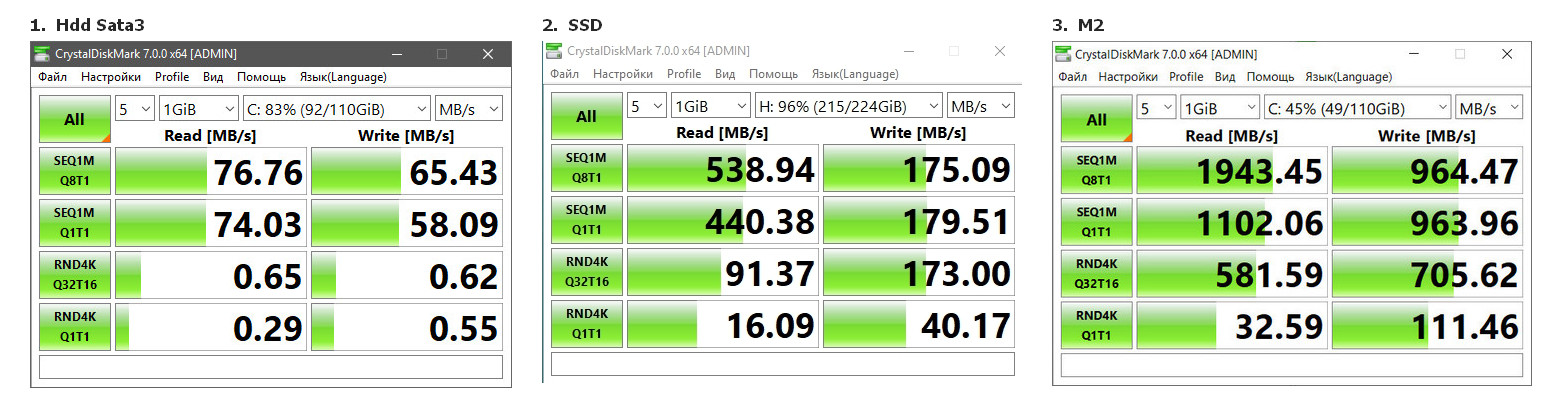Open Настройки menu in M2 window
Image resolution: width=1562 pixels, height=418 pixels.
[x=1128, y=77]
